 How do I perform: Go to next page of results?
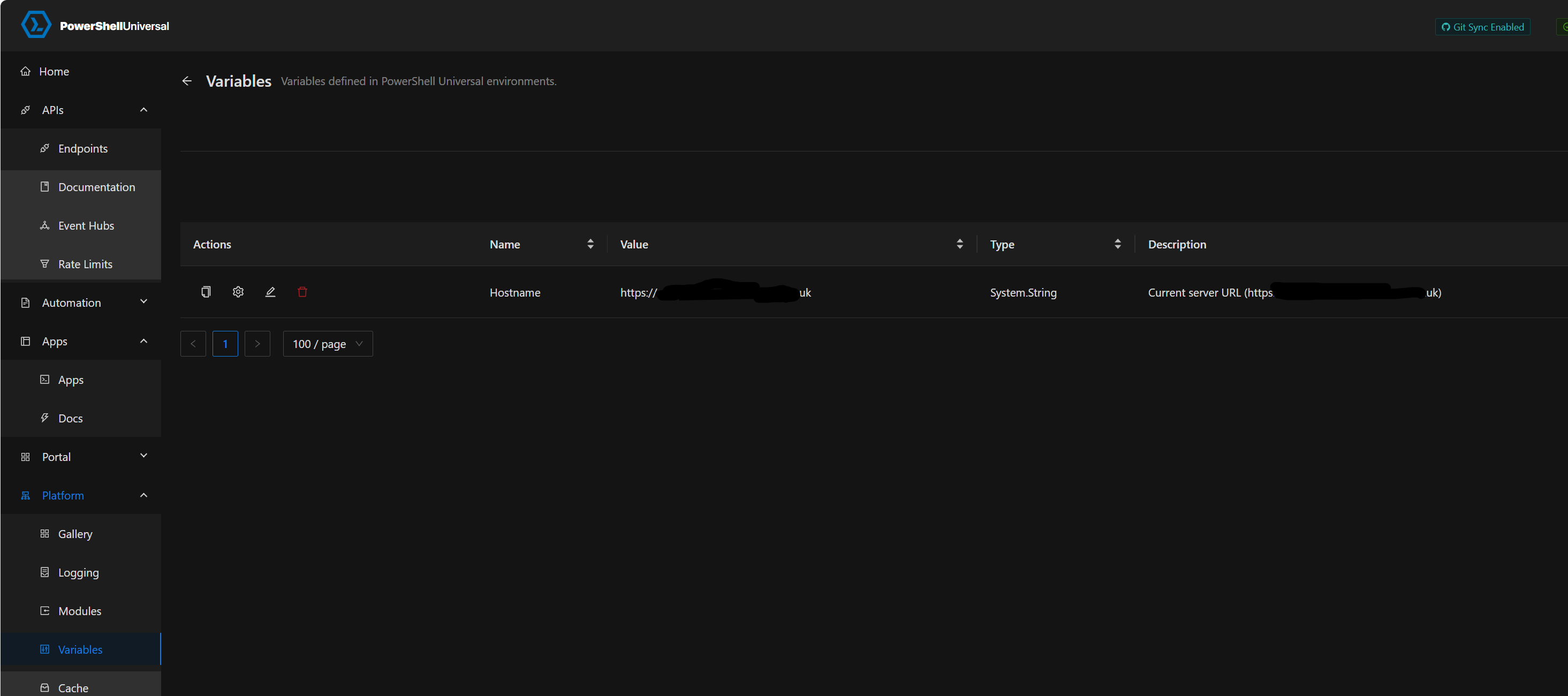coord(257,344)
